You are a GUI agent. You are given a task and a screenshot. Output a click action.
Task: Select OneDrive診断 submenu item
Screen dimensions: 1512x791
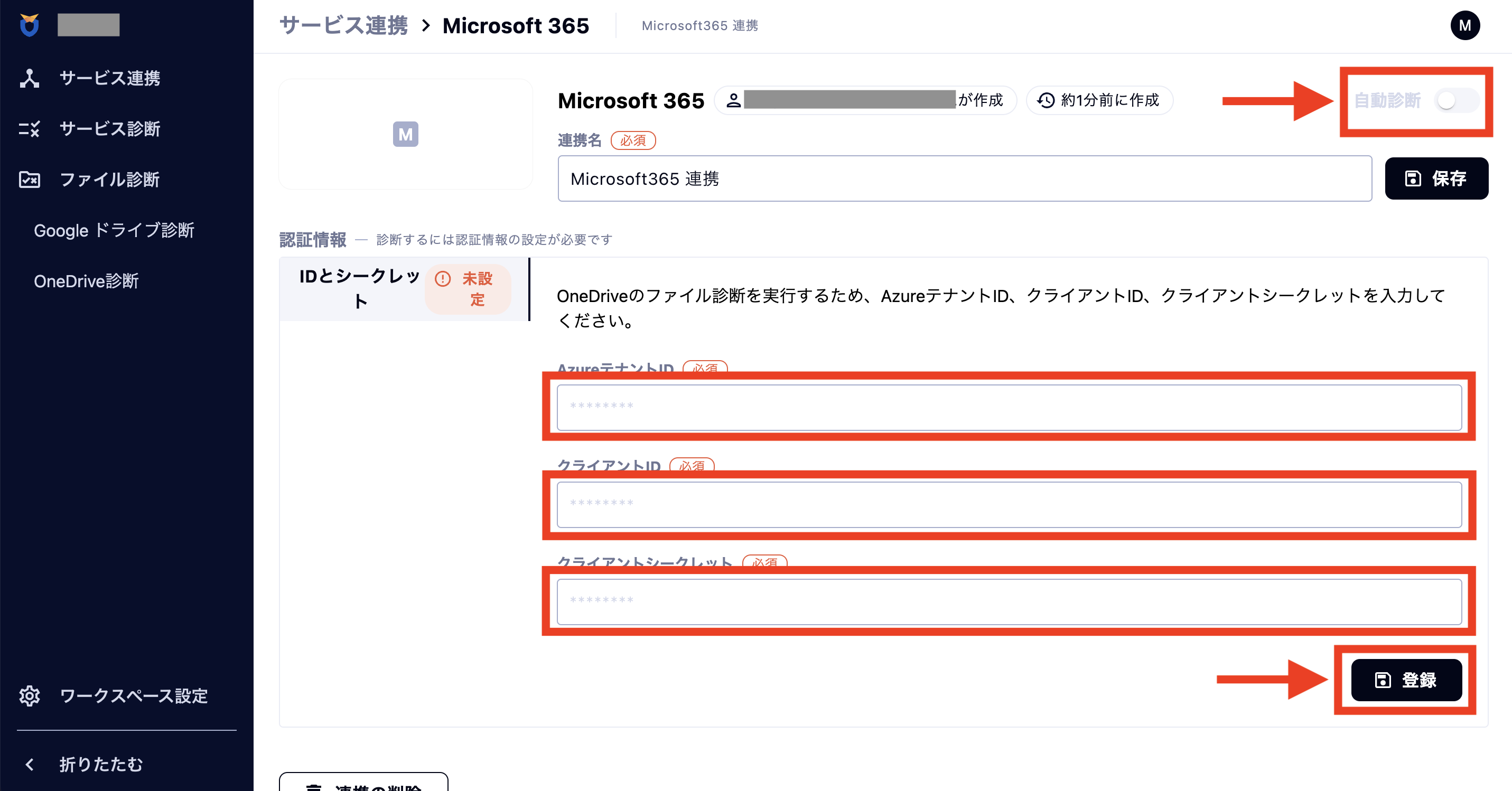coord(86,281)
